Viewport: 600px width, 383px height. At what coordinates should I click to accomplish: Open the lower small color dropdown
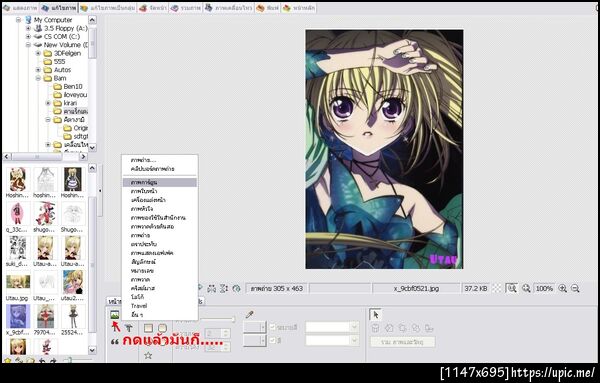tap(254, 340)
